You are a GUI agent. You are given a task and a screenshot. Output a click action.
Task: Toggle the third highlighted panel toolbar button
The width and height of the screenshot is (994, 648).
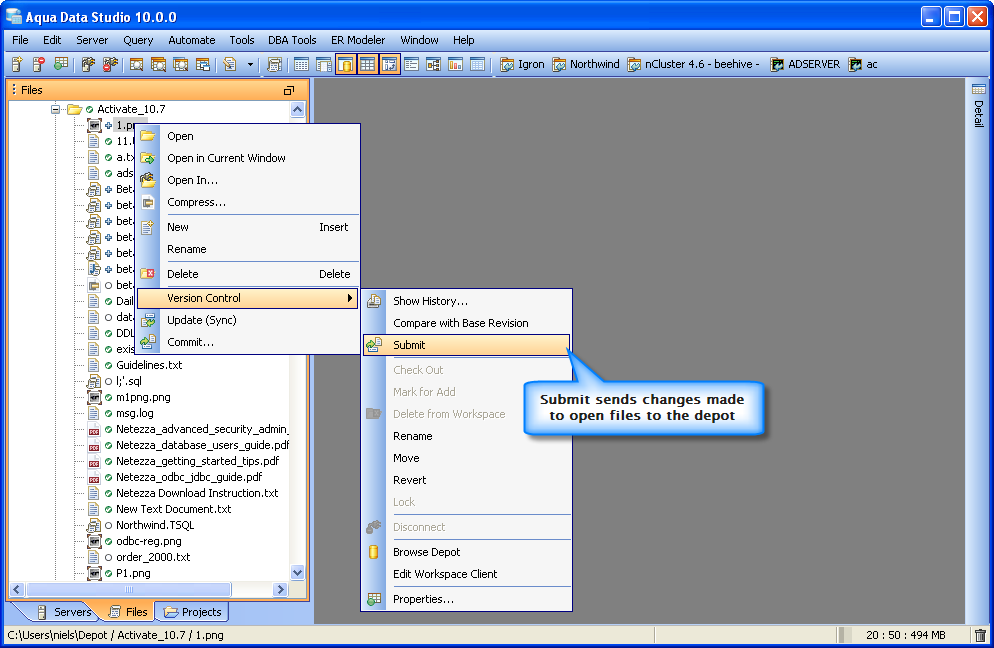pos(390,64)
